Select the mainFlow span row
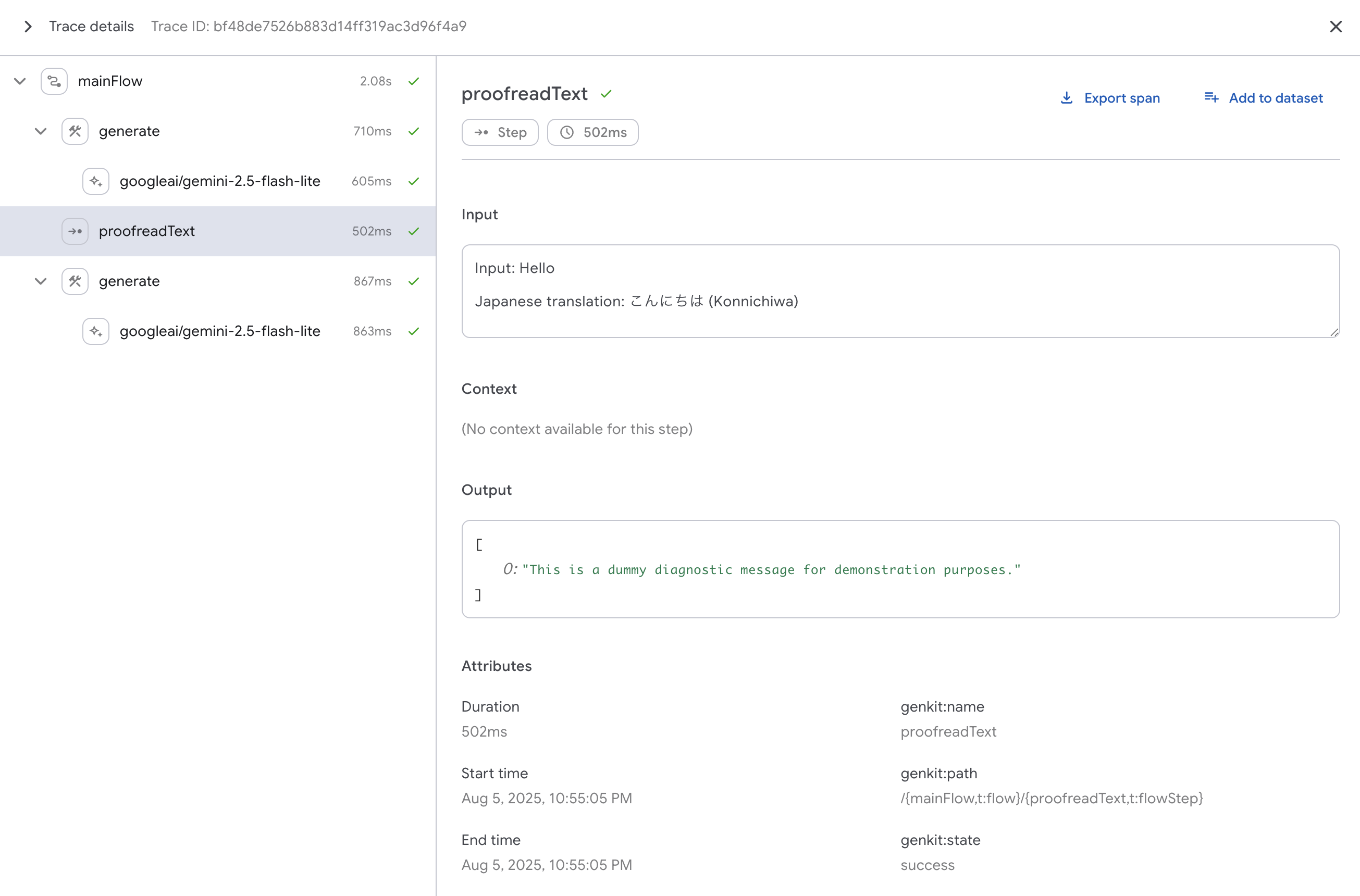The width and height of the screenshot is (1360, 896). tap(110, 81)
